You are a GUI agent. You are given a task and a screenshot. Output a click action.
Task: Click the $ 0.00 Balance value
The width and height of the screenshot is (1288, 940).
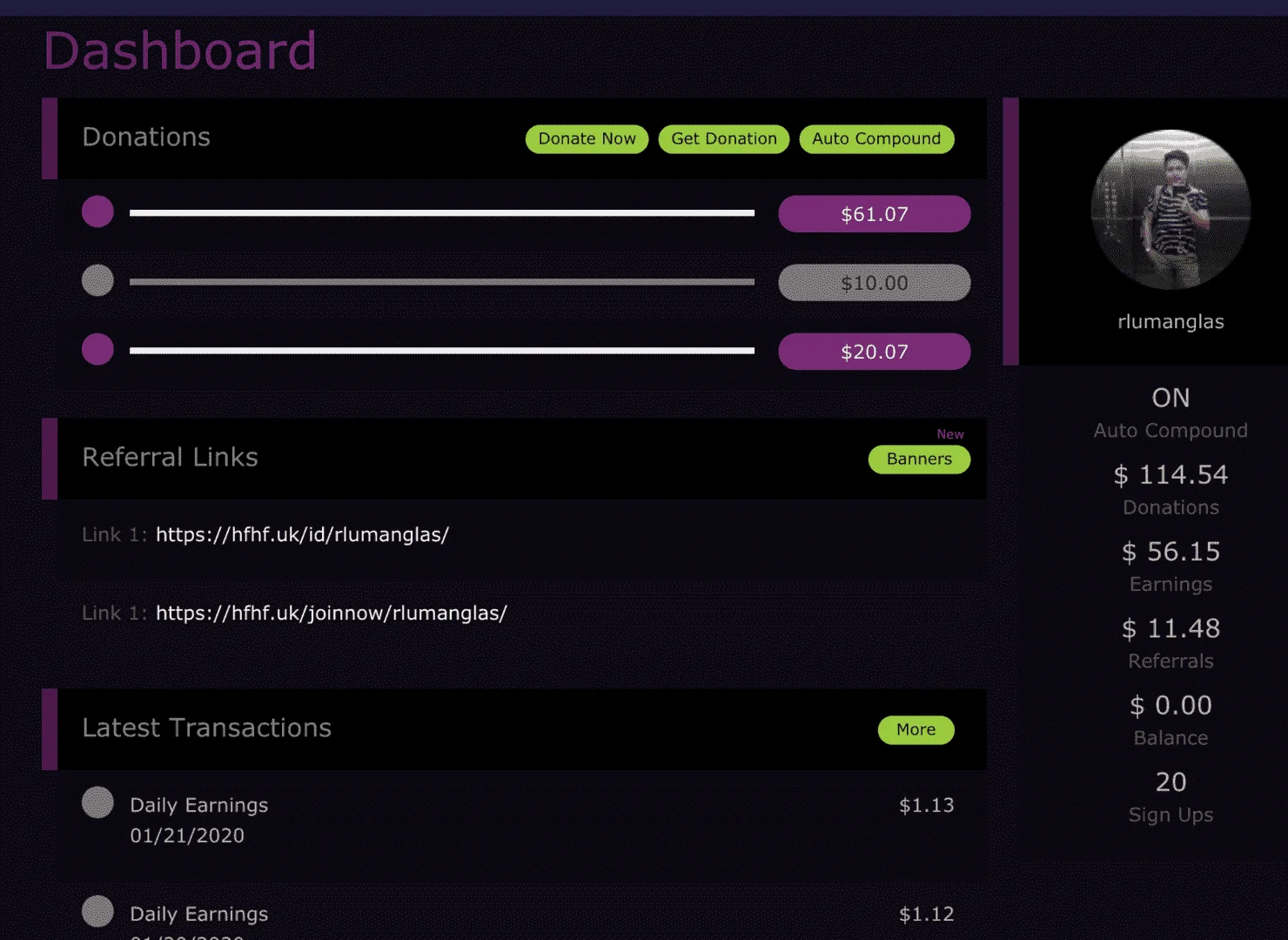point(1171,705)
